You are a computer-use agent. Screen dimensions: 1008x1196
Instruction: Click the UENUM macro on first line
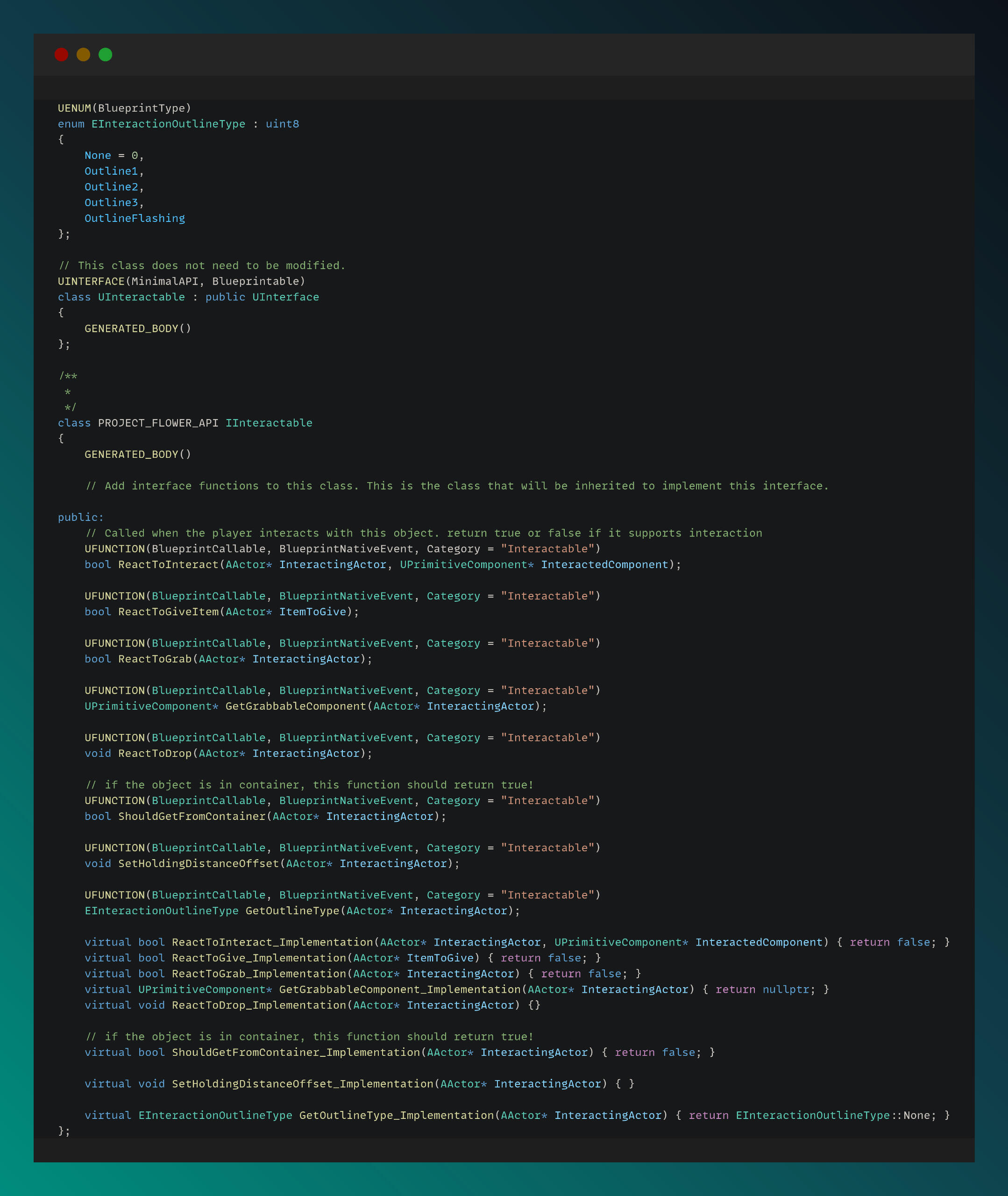(x=74, y=108)
